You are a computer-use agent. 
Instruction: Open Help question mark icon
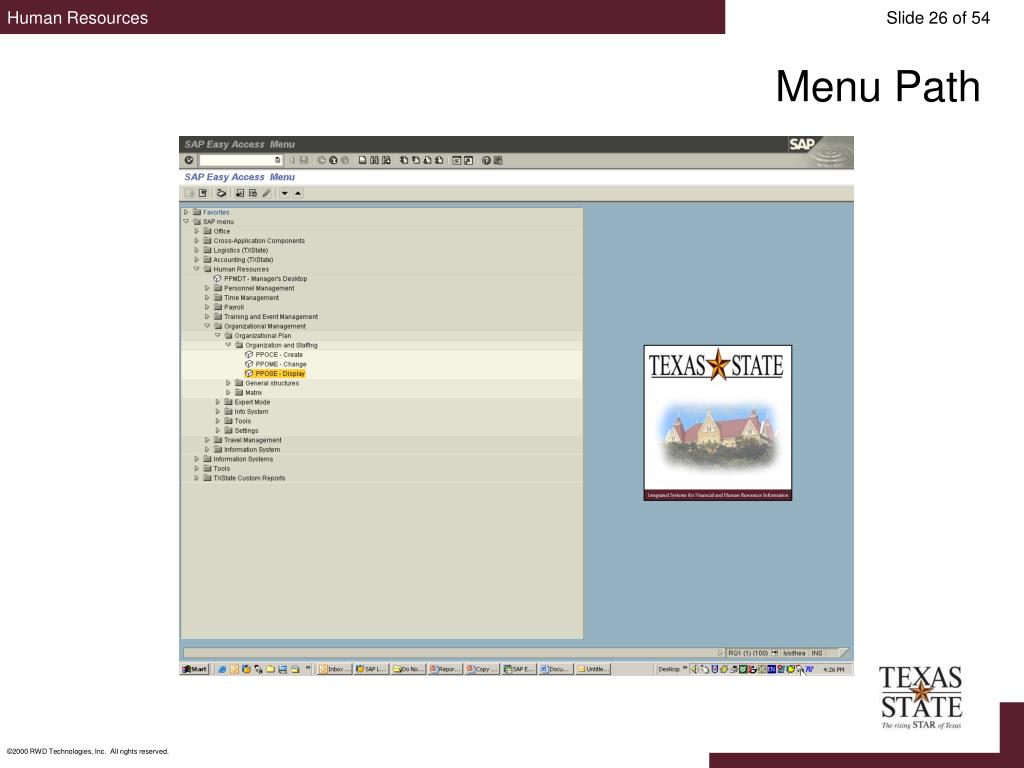point(486,160)
